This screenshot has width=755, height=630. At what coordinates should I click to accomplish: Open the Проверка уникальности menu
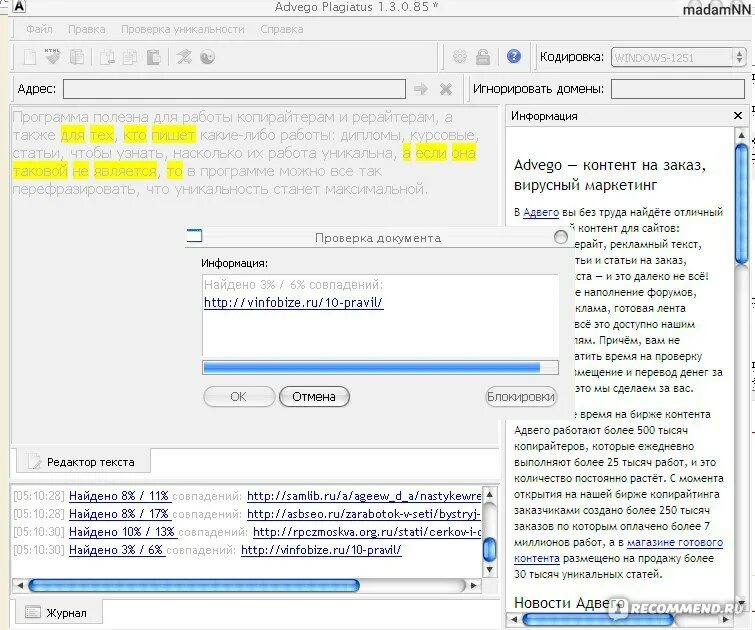[182, 29]
